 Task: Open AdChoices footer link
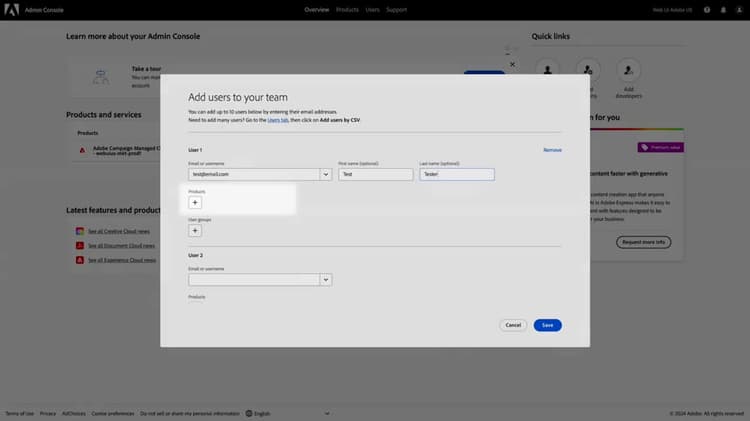coord(74,413)
